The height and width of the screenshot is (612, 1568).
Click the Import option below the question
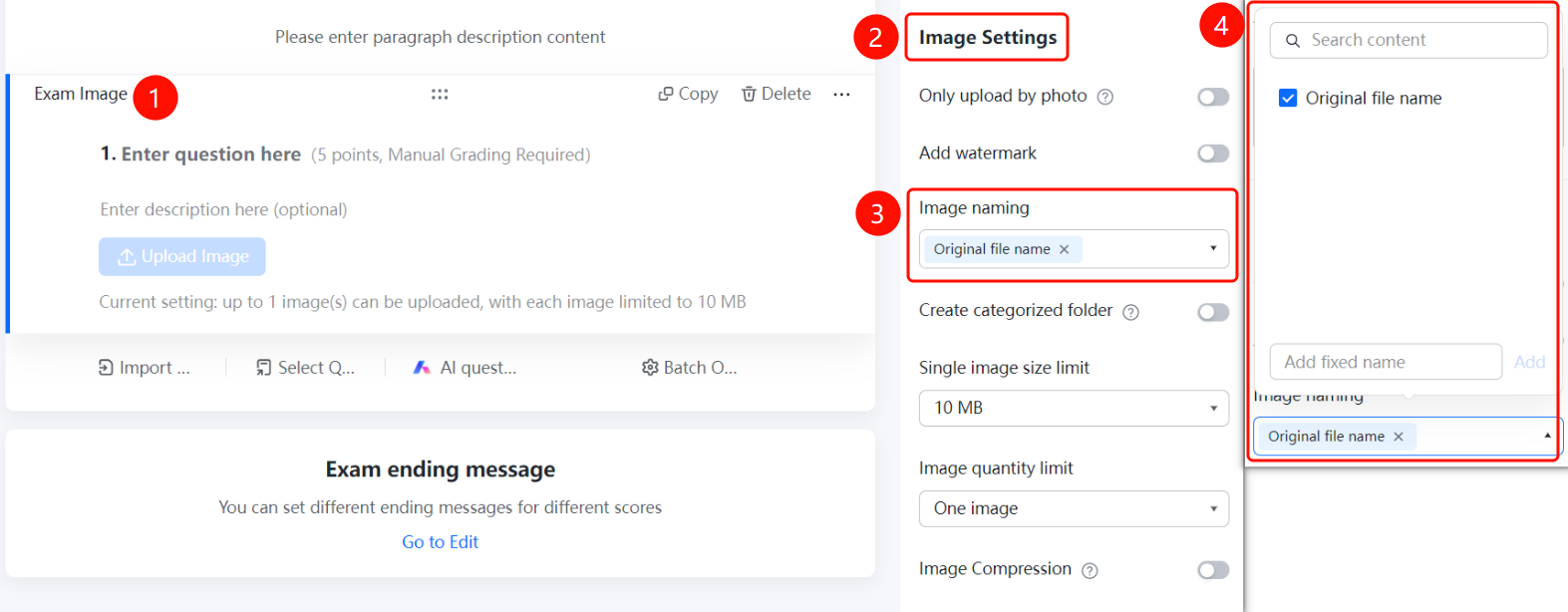coord(144,368)
